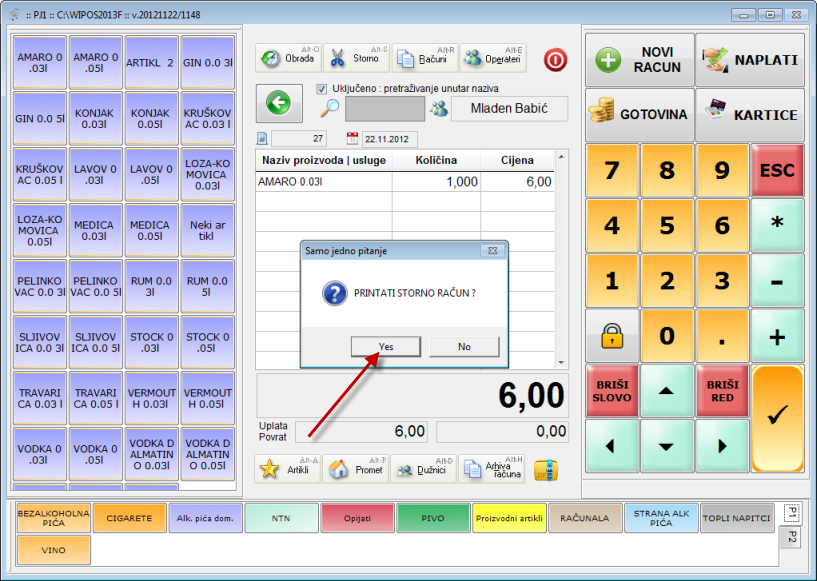Image resolution: width=817 pixels, height=581 pixels.
Task: Click the red power exit icon
Action: 555,59
